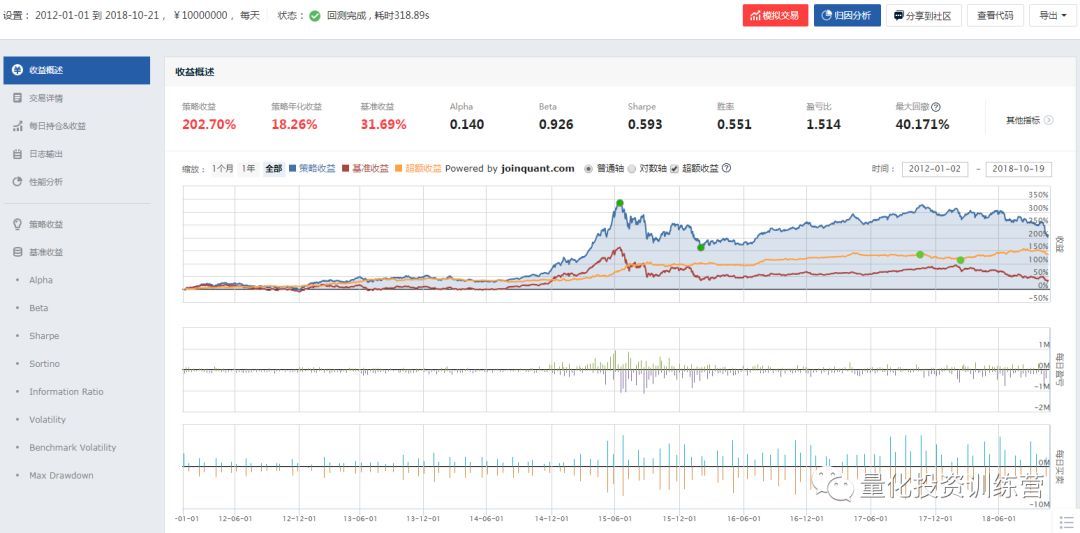1080x533 pixels.
Task: Open Sharpe in the sidebar list
Action: point(44,336)
